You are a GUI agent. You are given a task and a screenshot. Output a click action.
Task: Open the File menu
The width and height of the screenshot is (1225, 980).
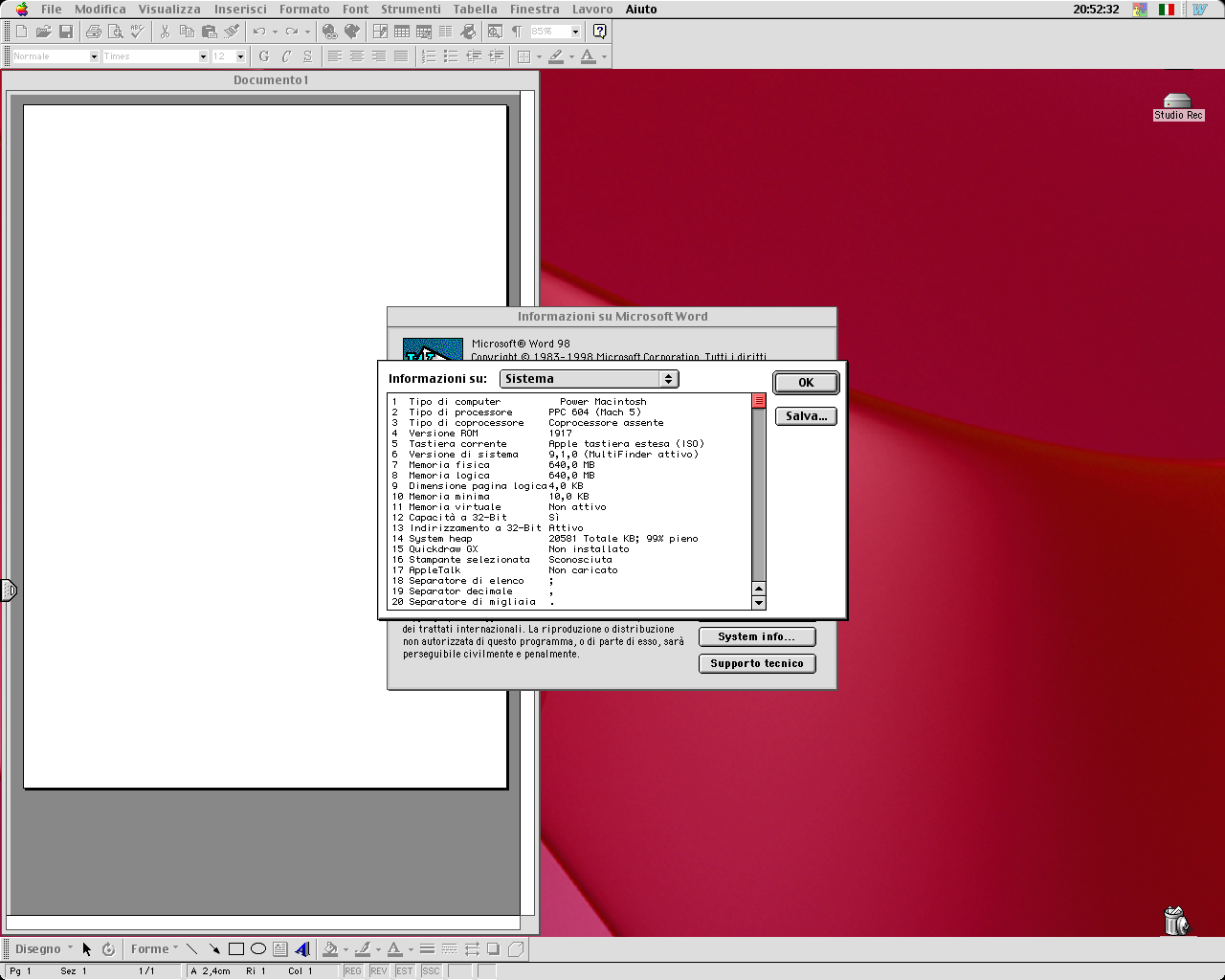[52, 10]
